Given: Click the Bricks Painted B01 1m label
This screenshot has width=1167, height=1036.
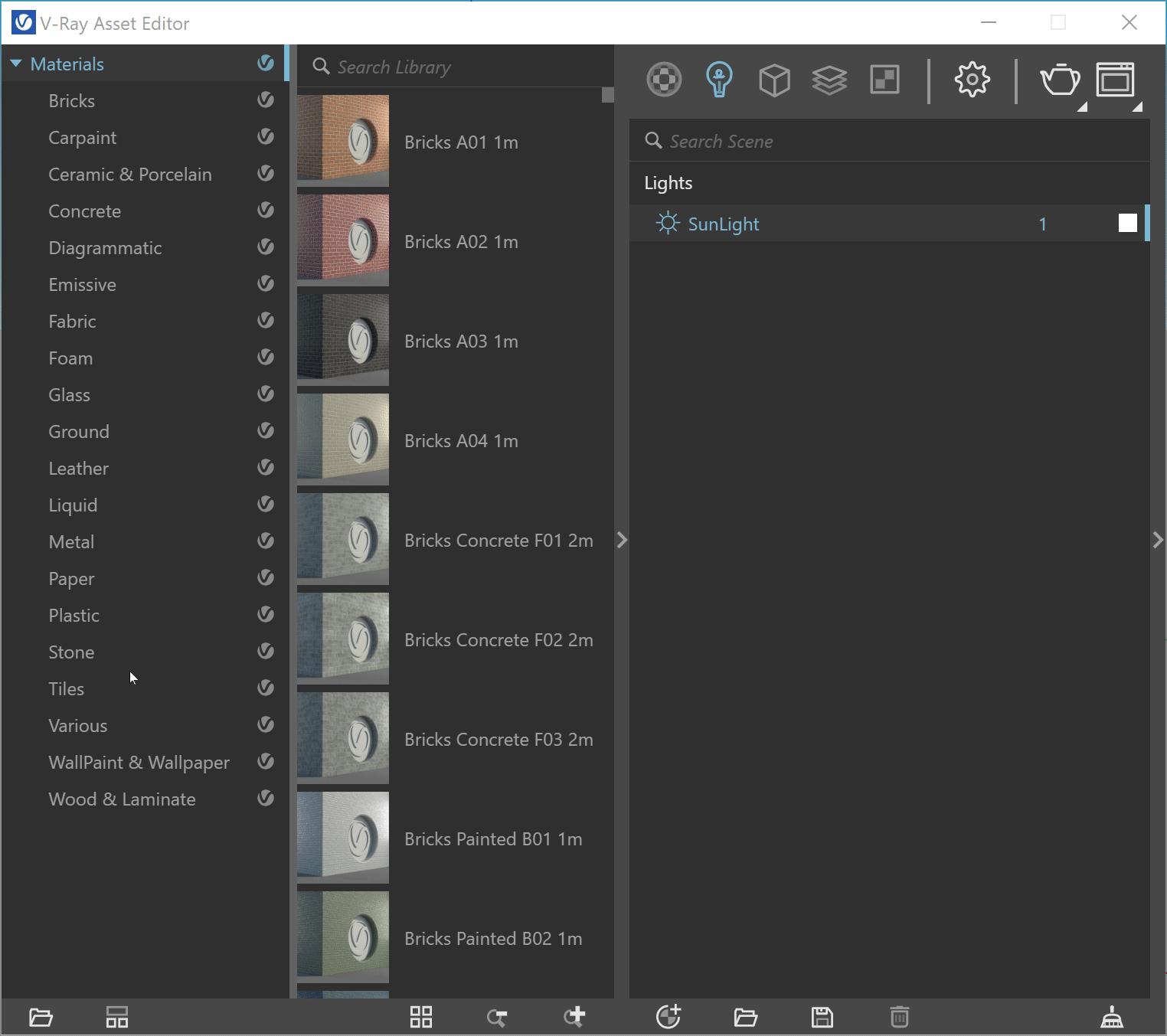Looking at the screenshot, I should click(493, 839).
